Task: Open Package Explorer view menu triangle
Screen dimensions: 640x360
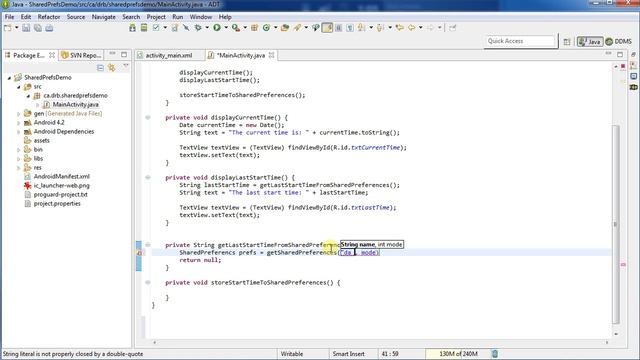Action: click(x=126, y=66)
